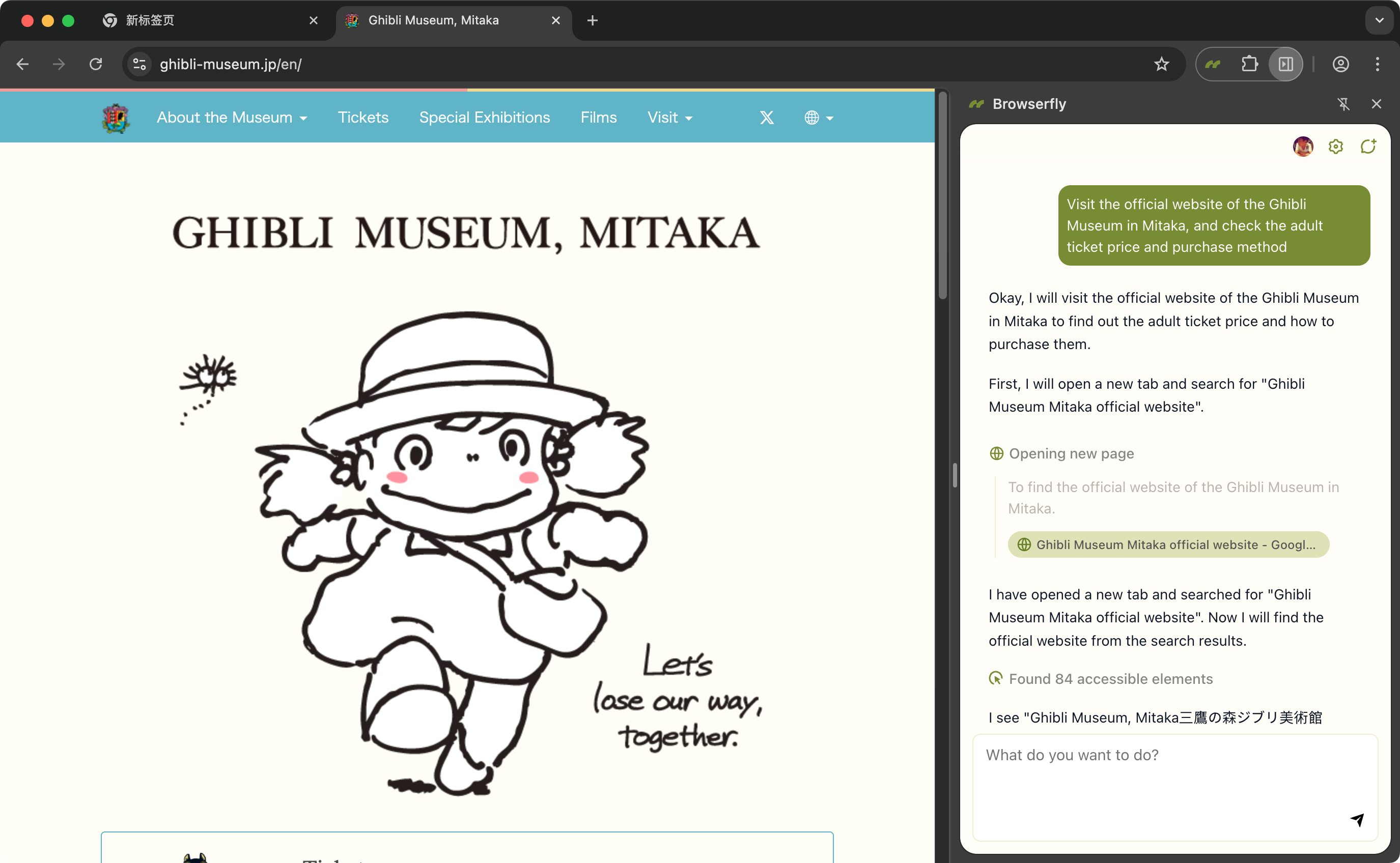Open the Special Exhibitions page

click(x=484, y=118)
